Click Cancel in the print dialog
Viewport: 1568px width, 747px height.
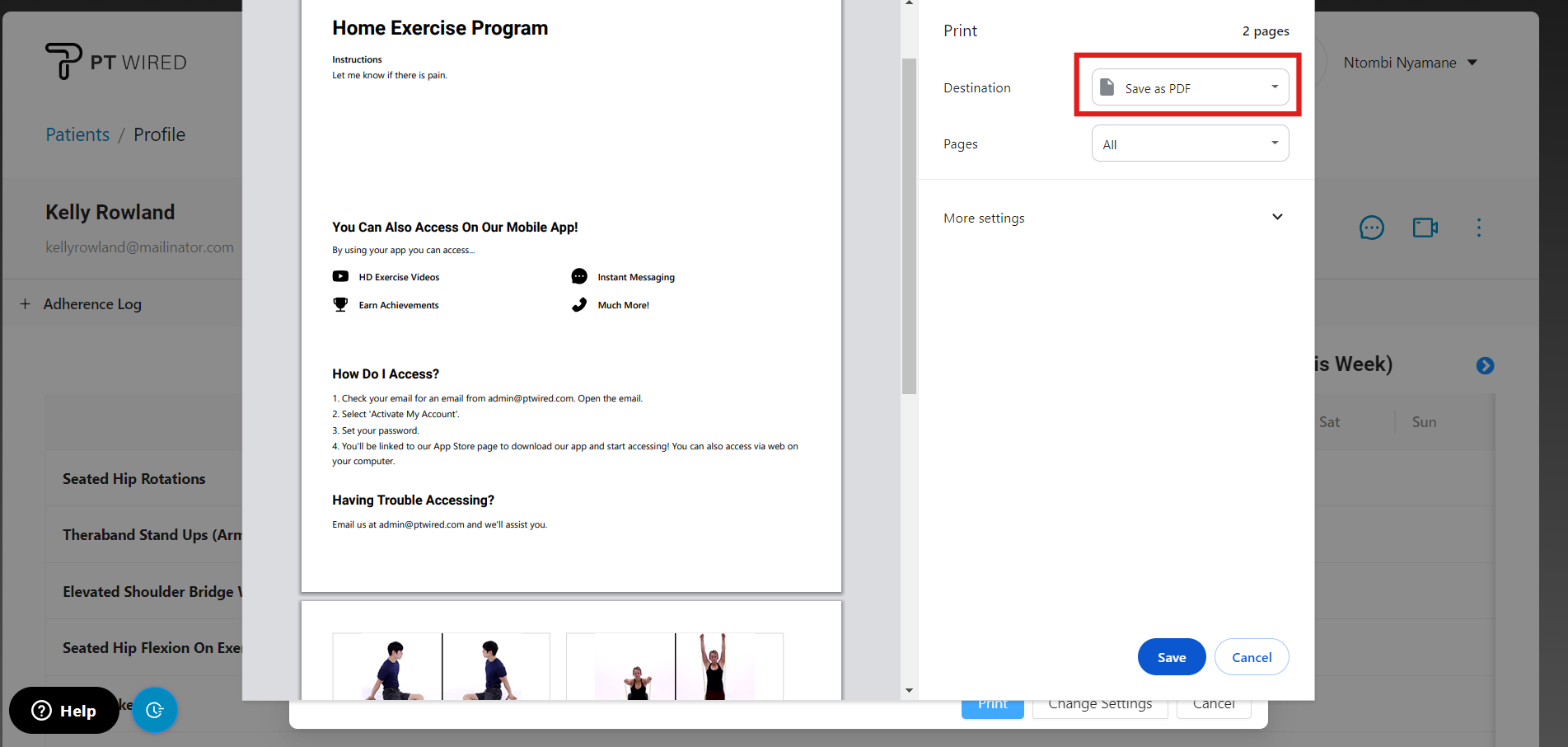tap(1251, 657)
